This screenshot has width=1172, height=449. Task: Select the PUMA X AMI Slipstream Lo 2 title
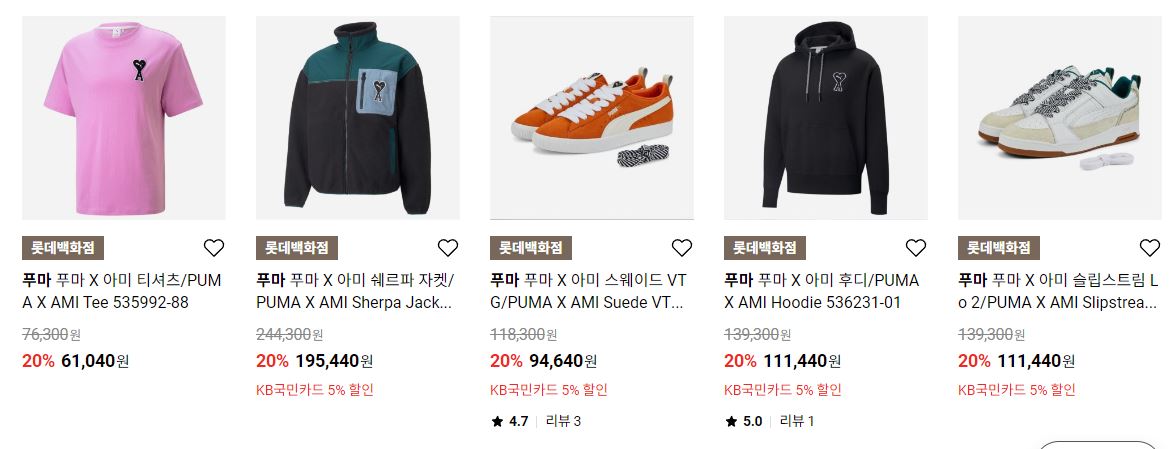coord(1058,291)
